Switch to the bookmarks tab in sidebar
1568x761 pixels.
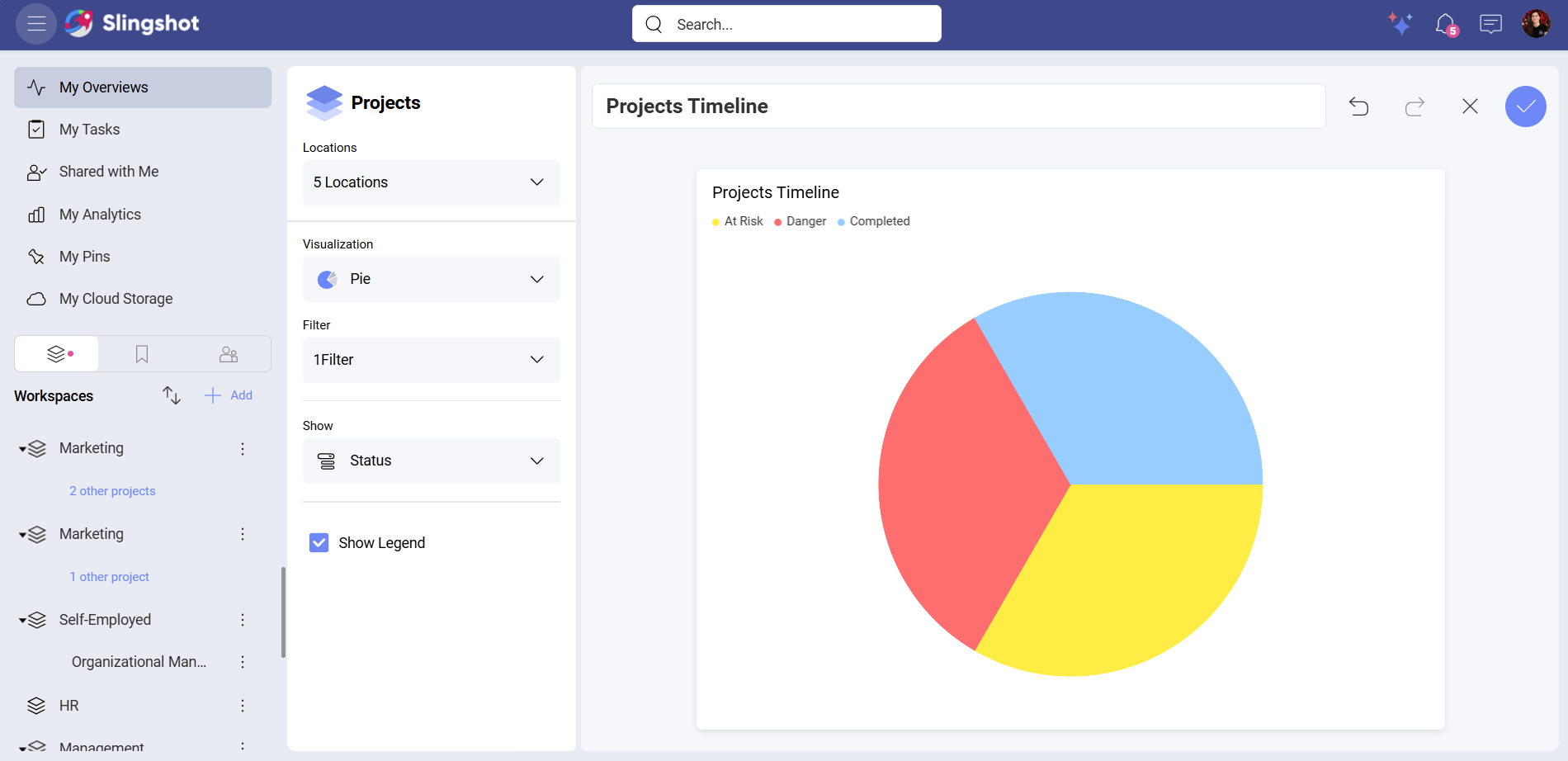(x=142, y=353)
